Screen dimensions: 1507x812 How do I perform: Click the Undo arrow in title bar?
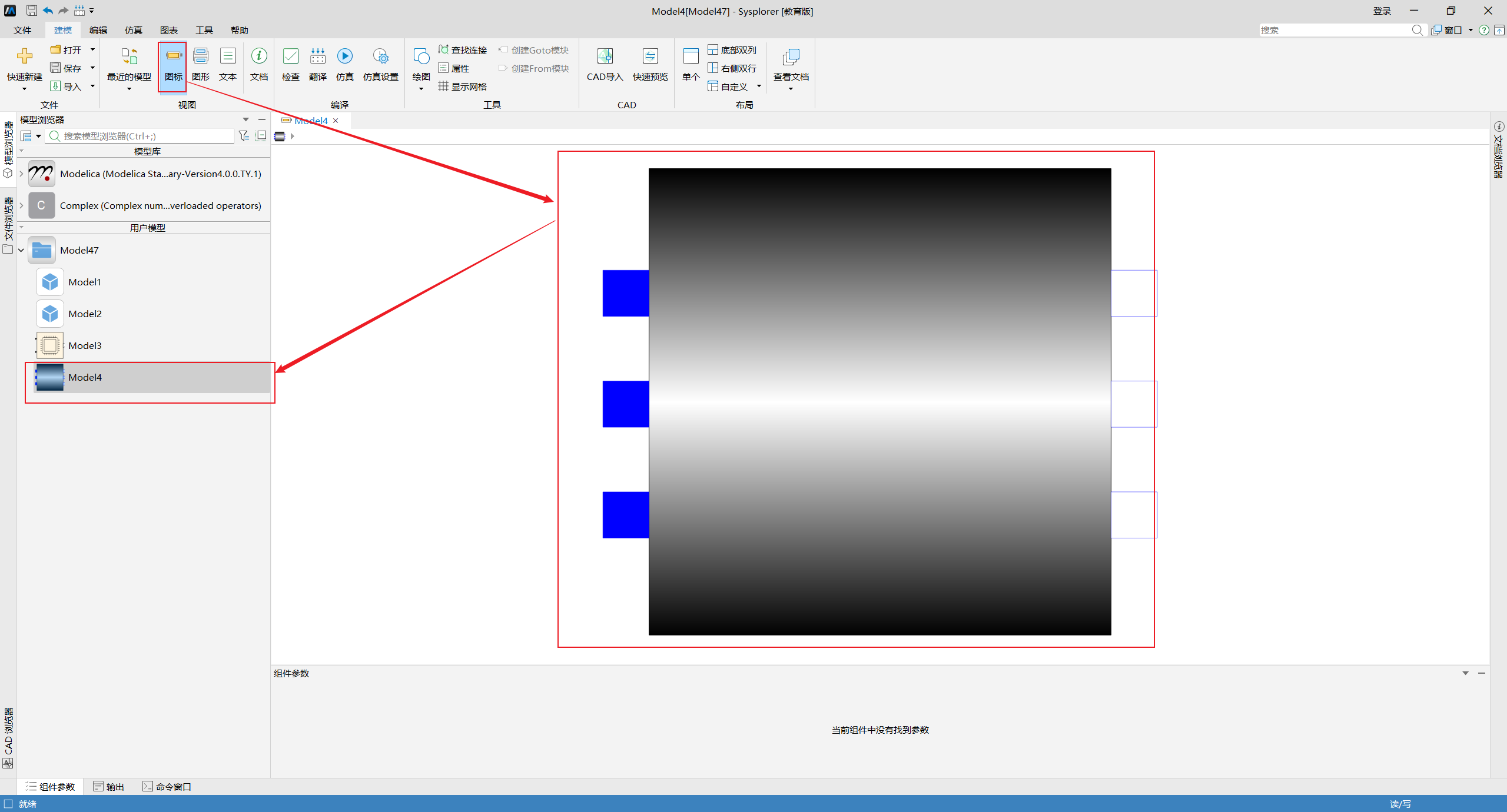coord(48,11)
